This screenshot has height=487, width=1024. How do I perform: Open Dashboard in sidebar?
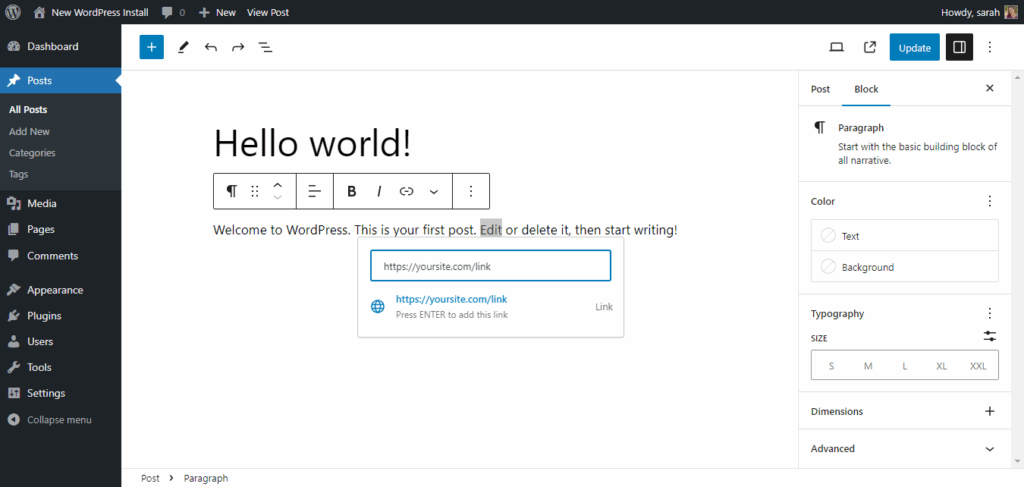point(60,46)
